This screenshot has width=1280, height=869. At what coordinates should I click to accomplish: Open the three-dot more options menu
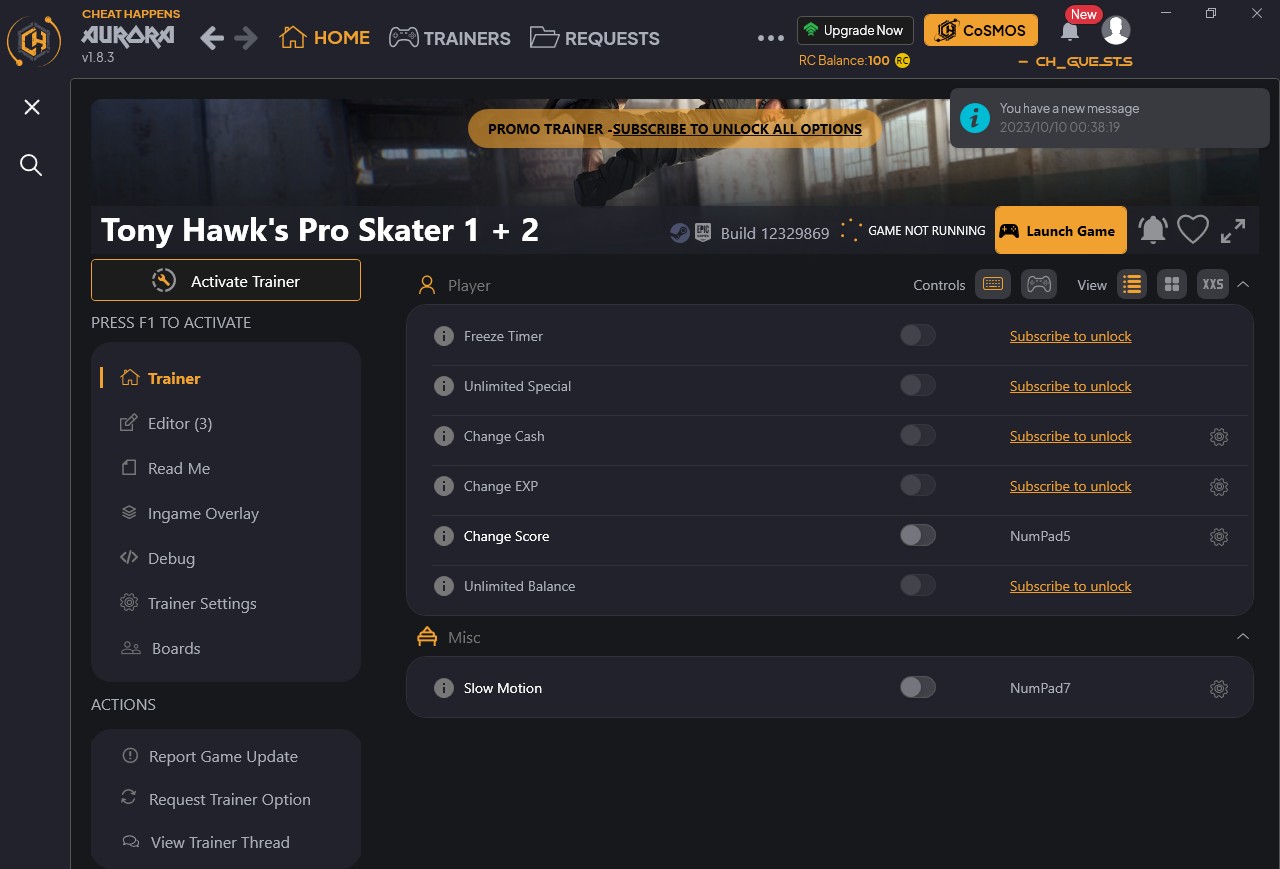pyautogui.click(x=771, y=38)
